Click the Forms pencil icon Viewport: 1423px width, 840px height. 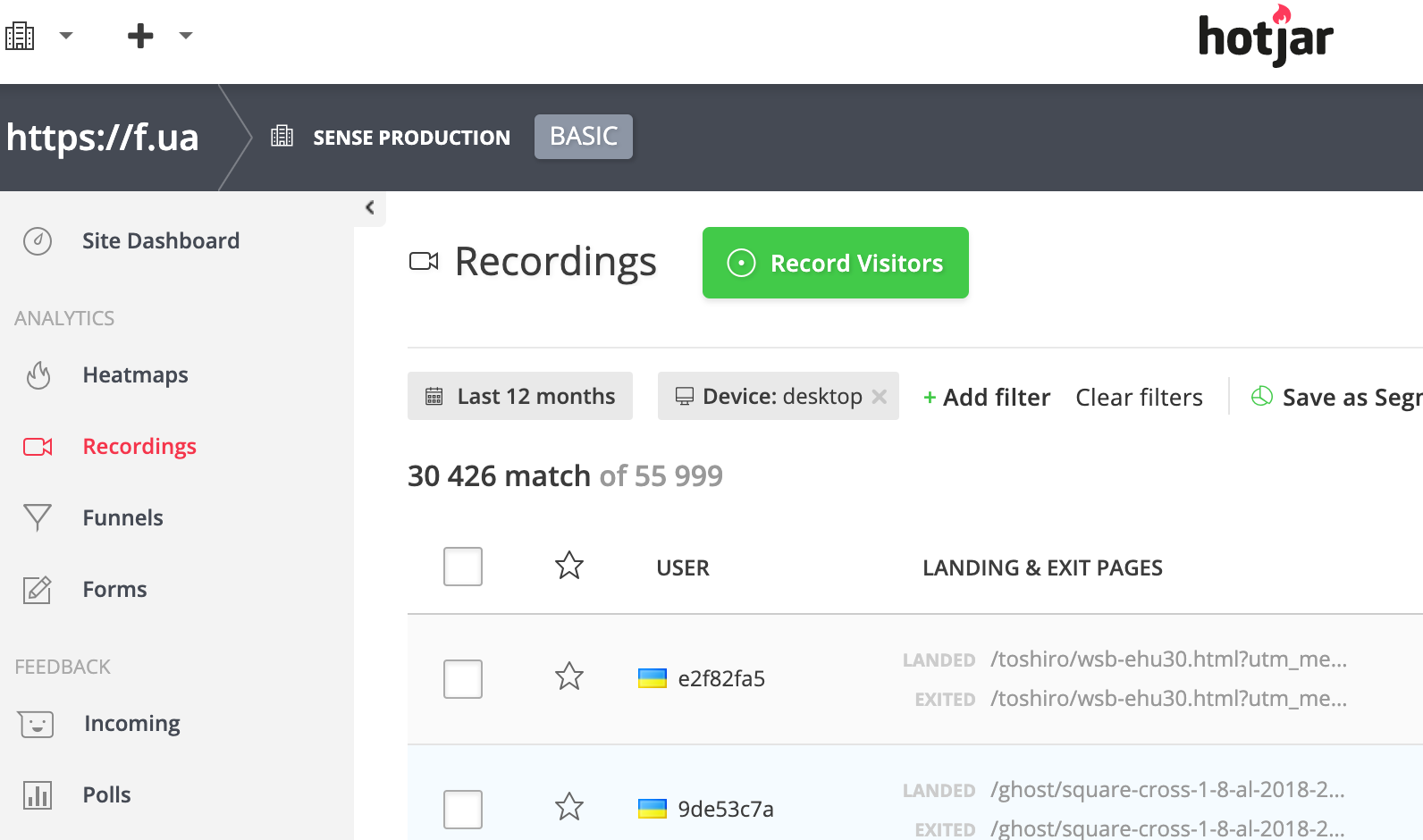coord(38,590)
